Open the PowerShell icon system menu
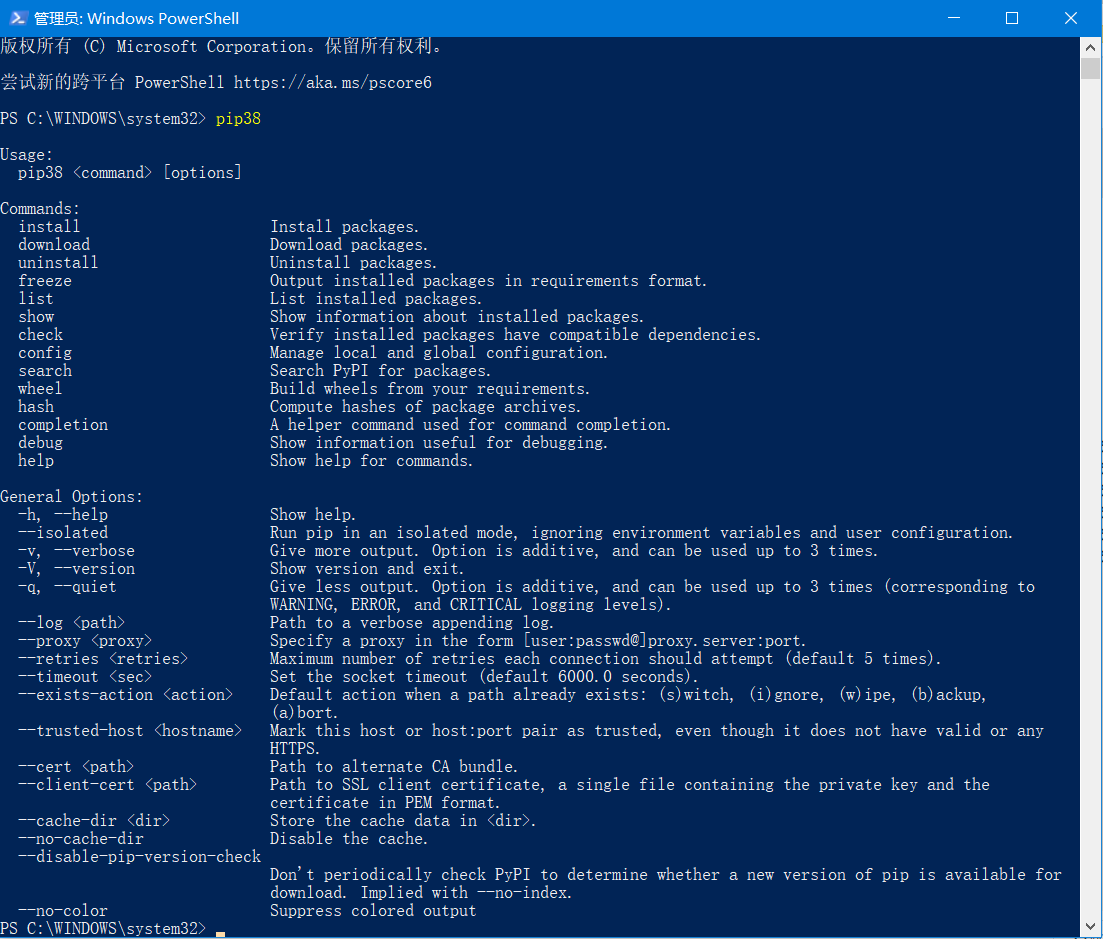1103x939 pixels. coord(18,18)
